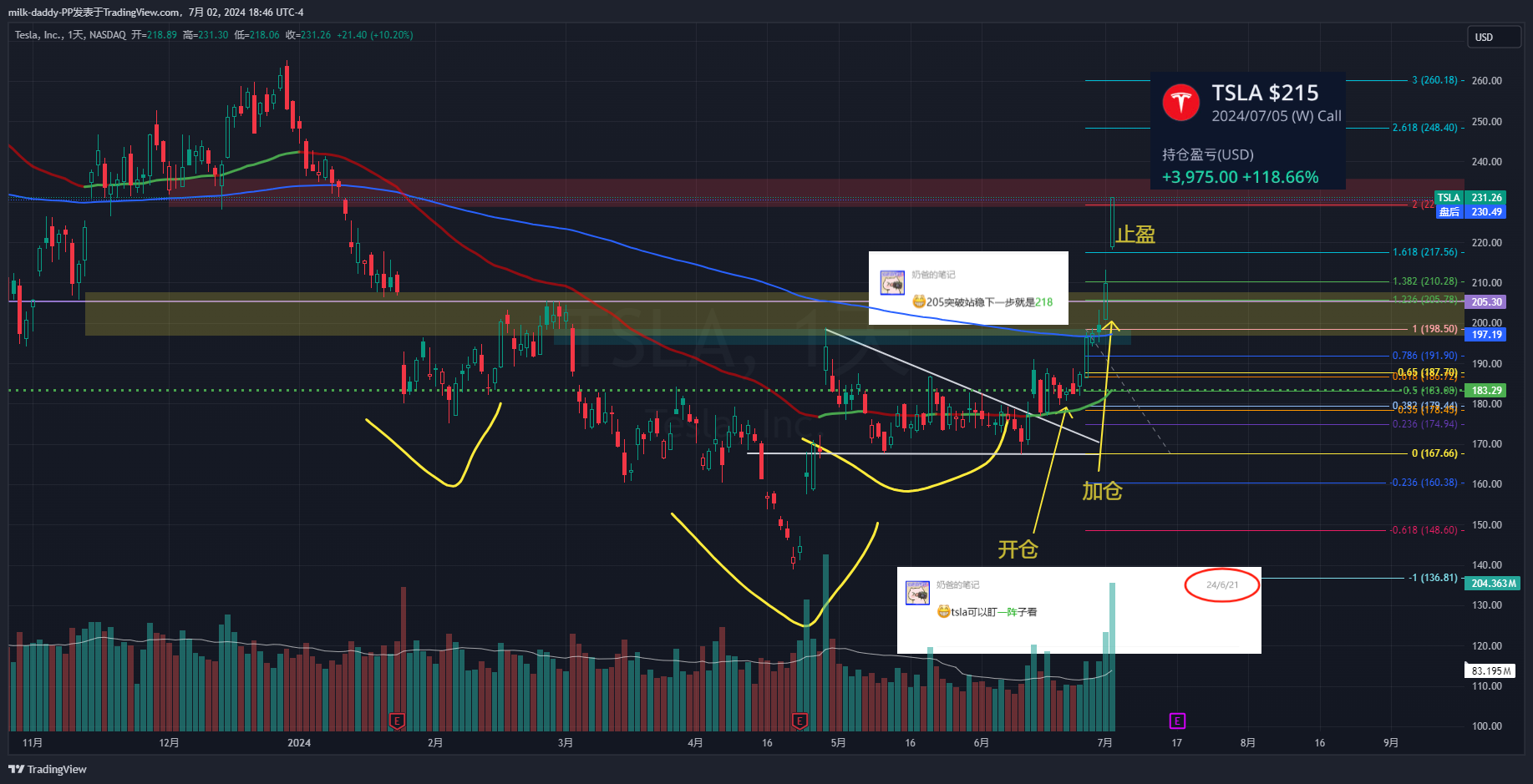Viewport: 1533px width, 784px height.
Task: Click the blue 197.19 price label
Action: click(1485, 335)
